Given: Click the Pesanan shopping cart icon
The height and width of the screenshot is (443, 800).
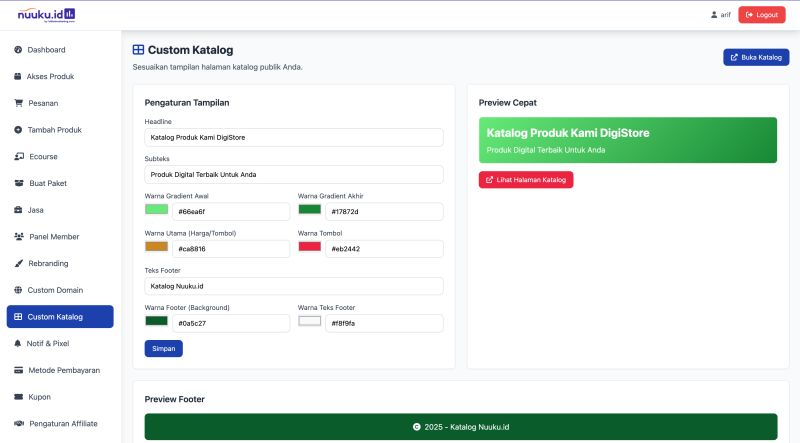Looking at the screenshot, I should (x=18, y=103).
